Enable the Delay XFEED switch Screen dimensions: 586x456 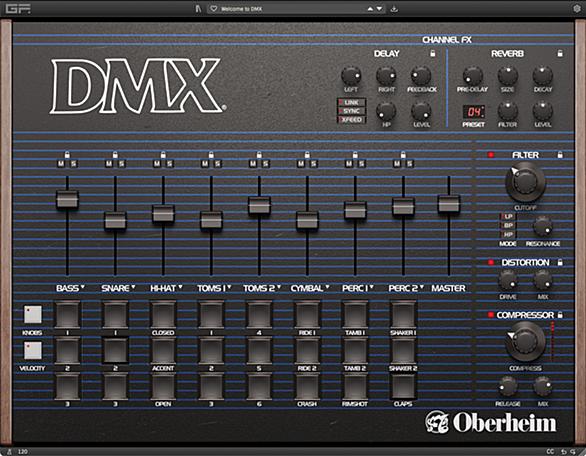[351, 120]
